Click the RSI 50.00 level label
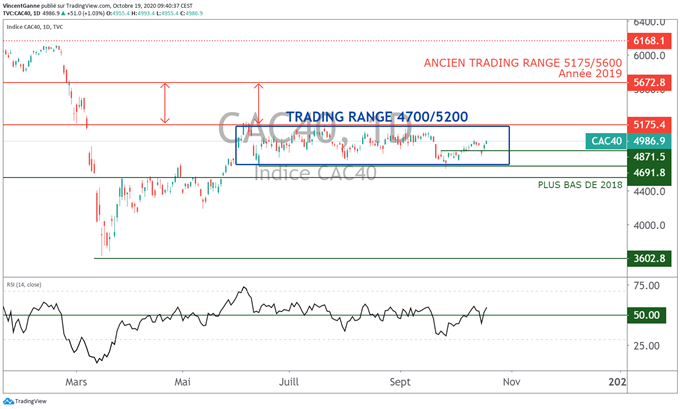Viewport: 680px width, 409px height. tap(646, 315)
